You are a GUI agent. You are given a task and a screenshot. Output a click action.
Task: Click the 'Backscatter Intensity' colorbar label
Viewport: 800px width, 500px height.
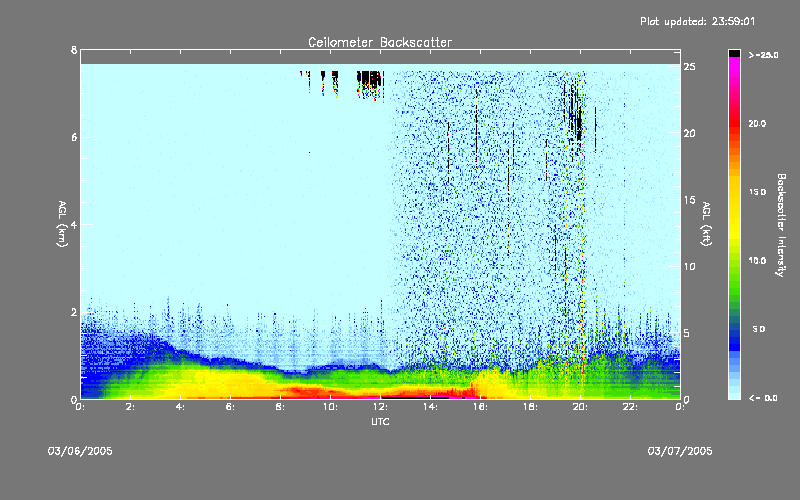[781, 225]
